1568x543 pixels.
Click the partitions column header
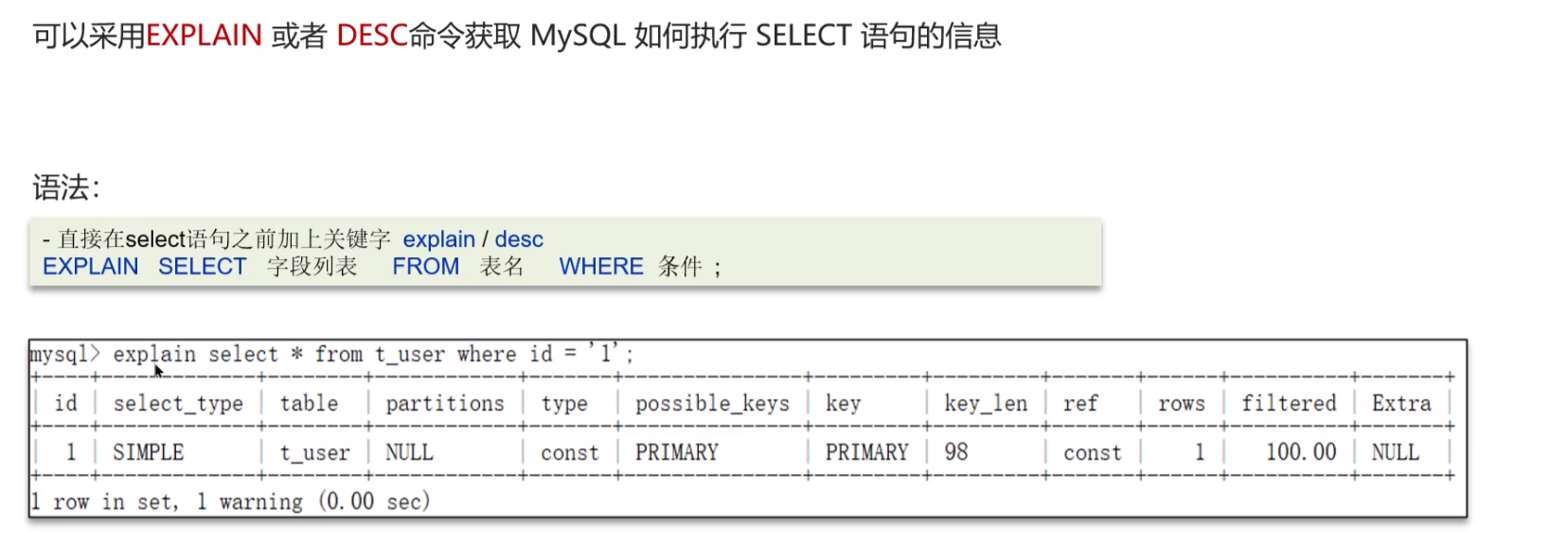pos(445,404)
